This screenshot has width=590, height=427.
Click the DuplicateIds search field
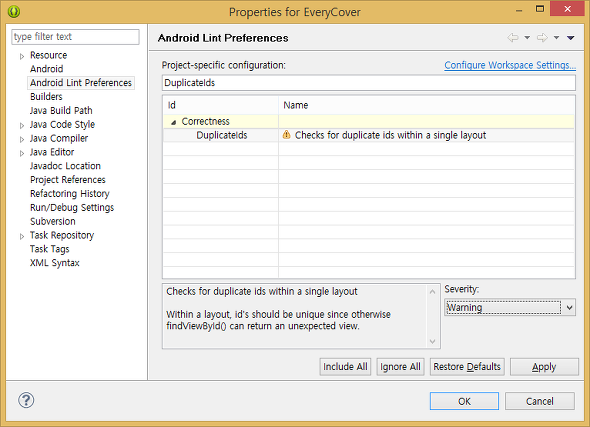369,83
